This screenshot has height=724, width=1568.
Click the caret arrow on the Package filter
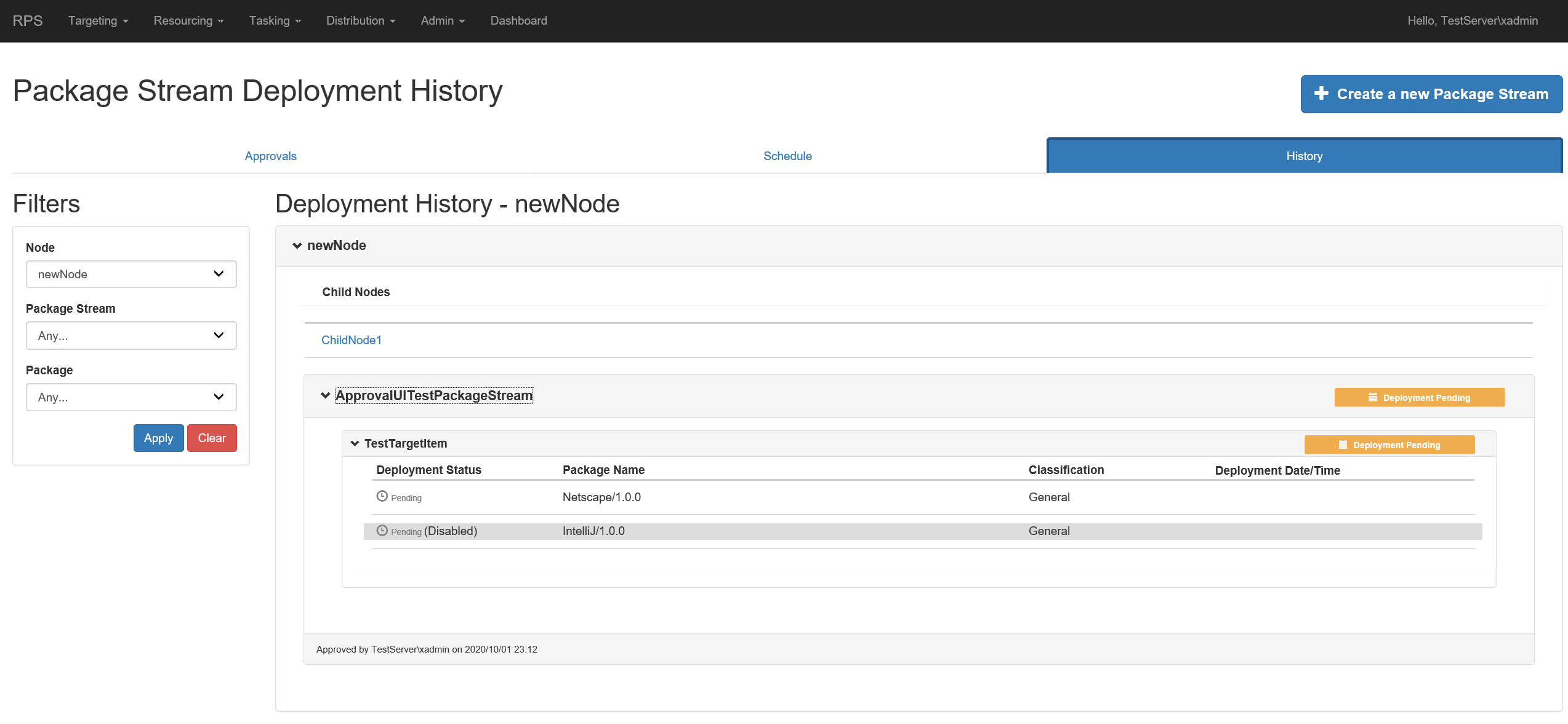click(x=219, y=397)
